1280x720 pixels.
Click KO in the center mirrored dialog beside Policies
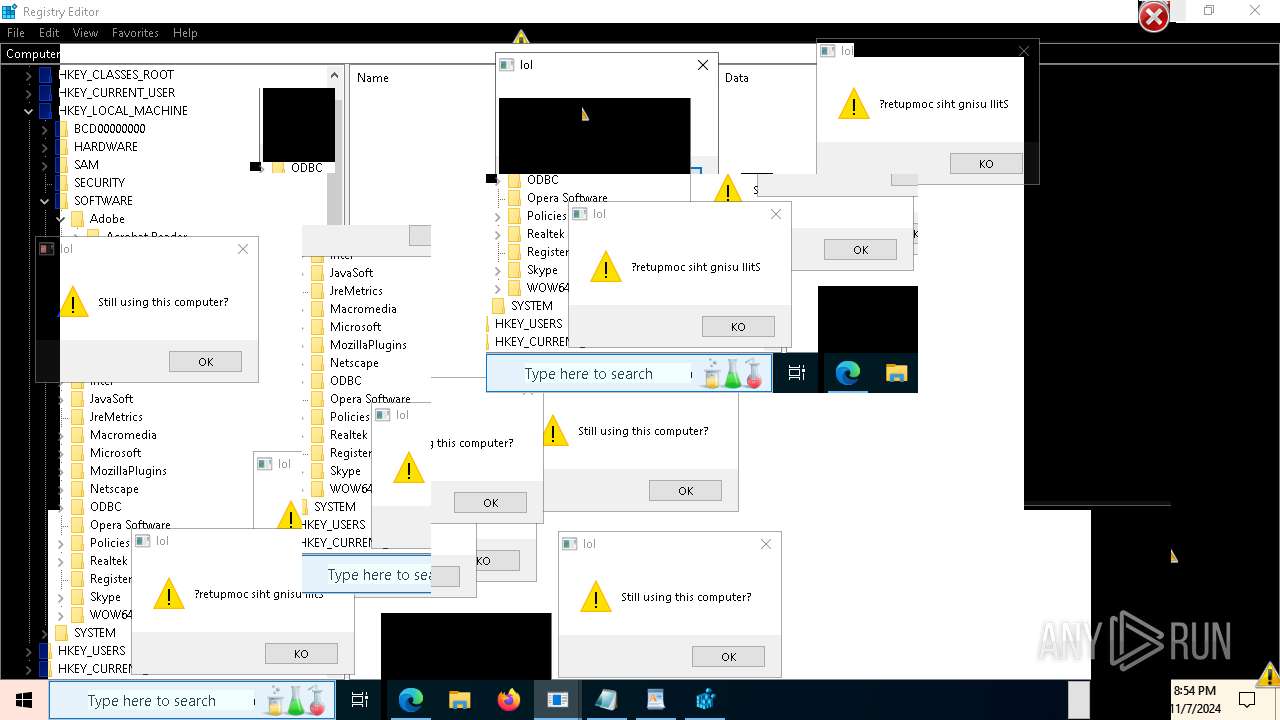point(738,327)
